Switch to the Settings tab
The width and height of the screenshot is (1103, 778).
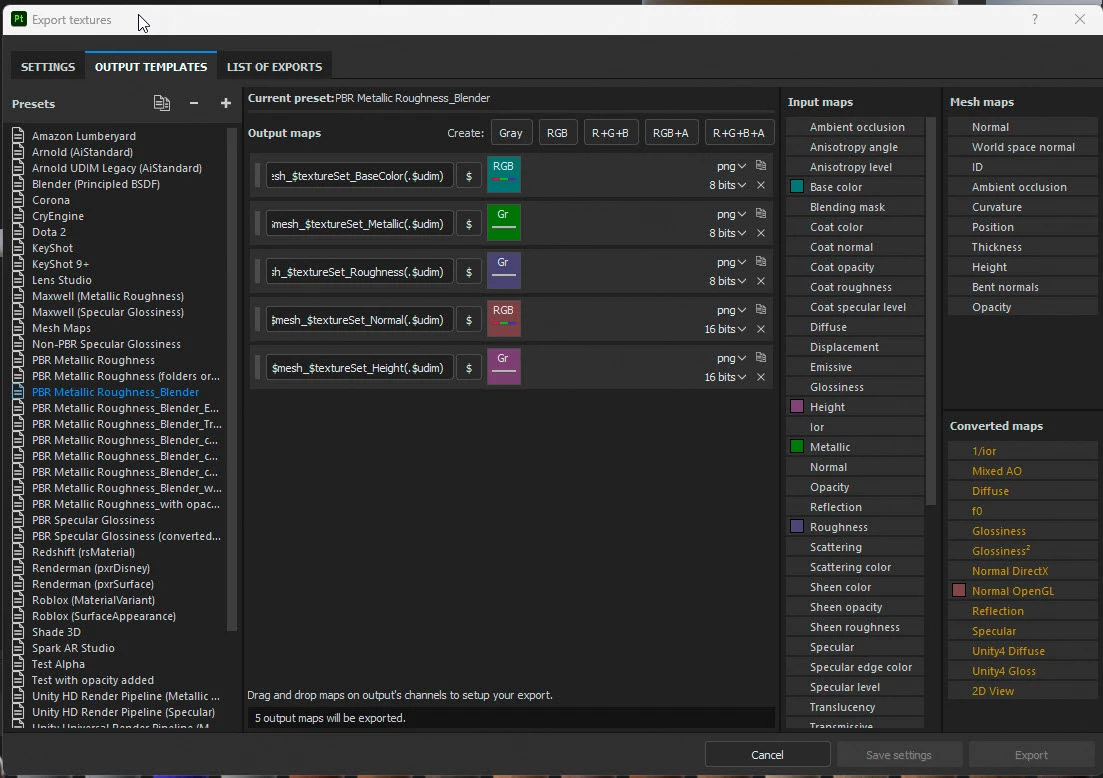tap(48, 67)
